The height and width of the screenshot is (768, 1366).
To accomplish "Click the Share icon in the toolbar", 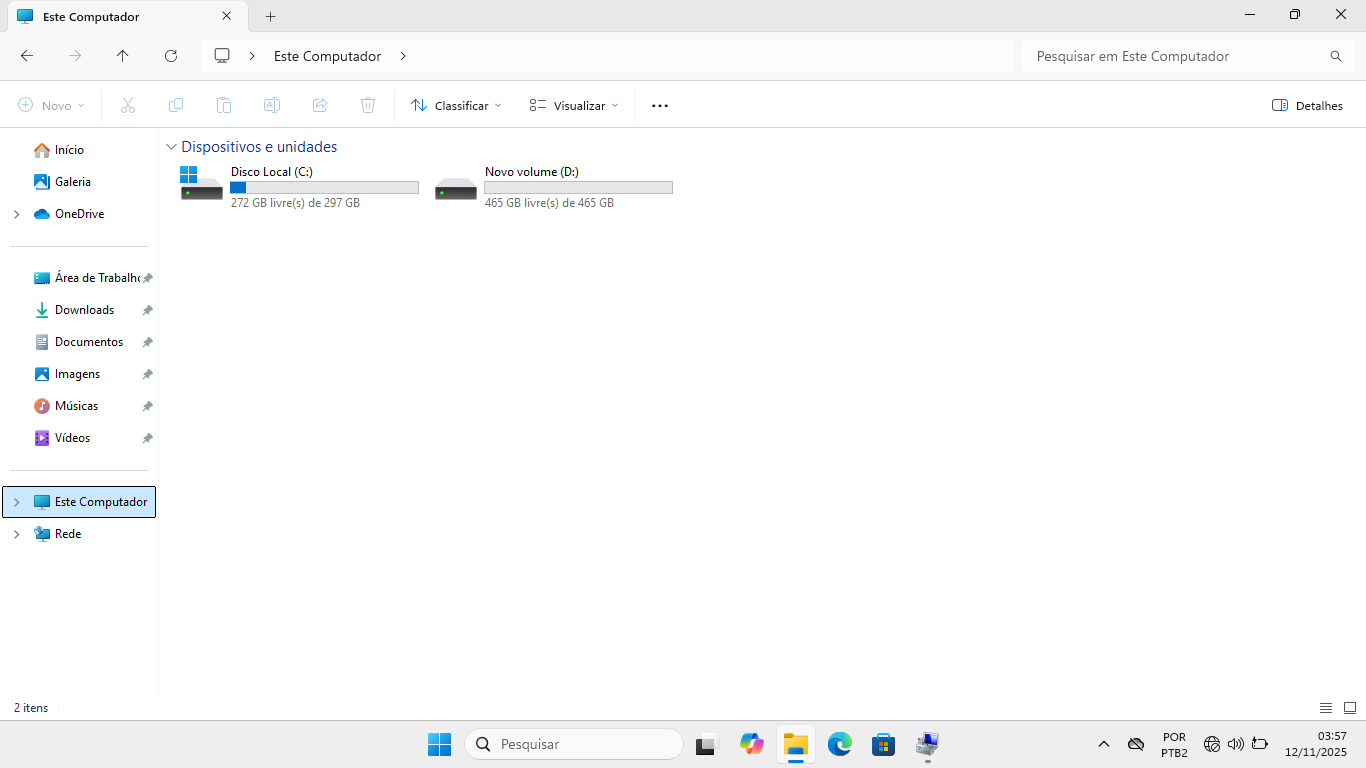I will (320, 105).
